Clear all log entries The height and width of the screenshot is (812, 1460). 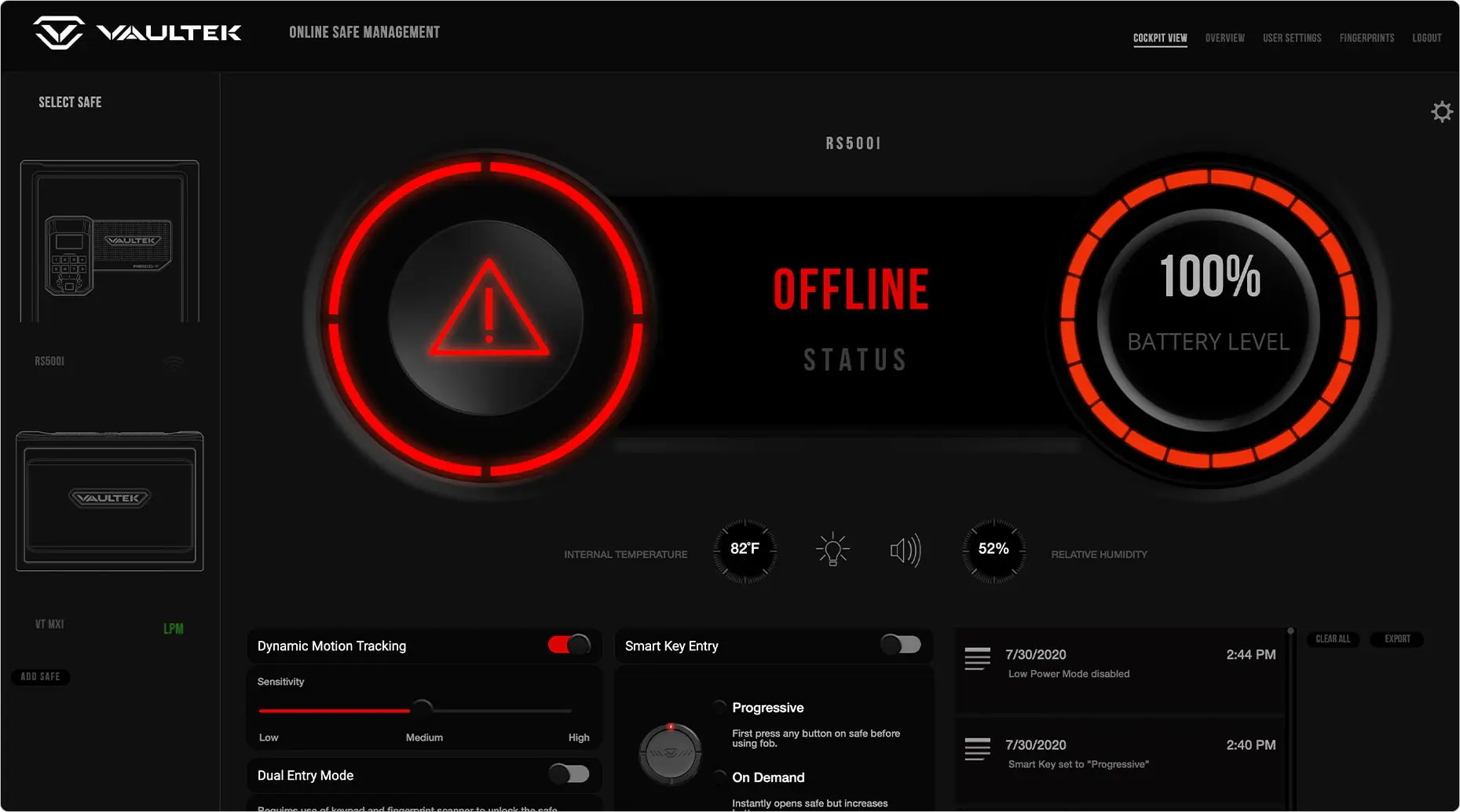1333,639
